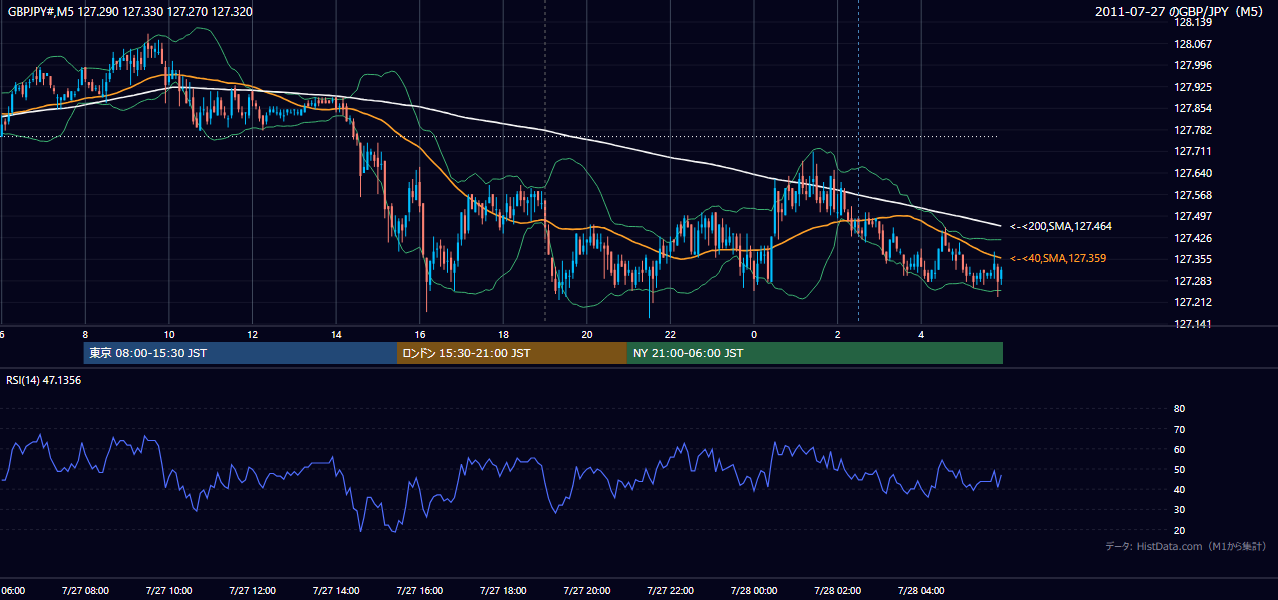
Task: Click bottom time label 7/27 16:00
Action: [x=420, y=591]
